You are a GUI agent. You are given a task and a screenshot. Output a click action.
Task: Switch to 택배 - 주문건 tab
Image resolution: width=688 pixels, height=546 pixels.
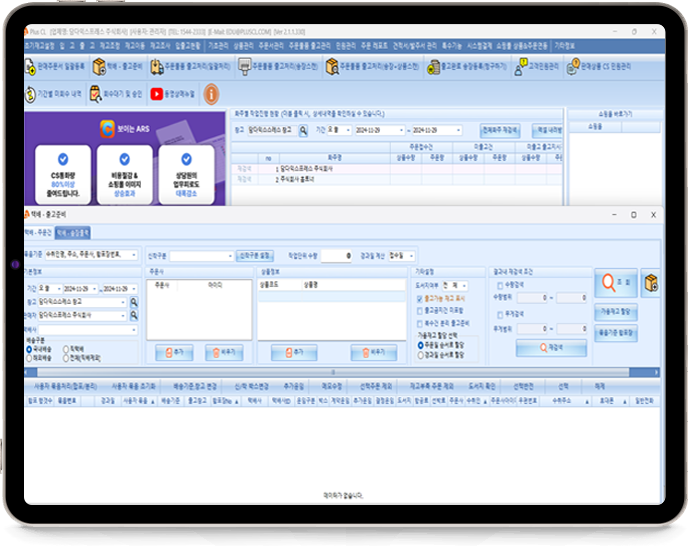(39, 233)
